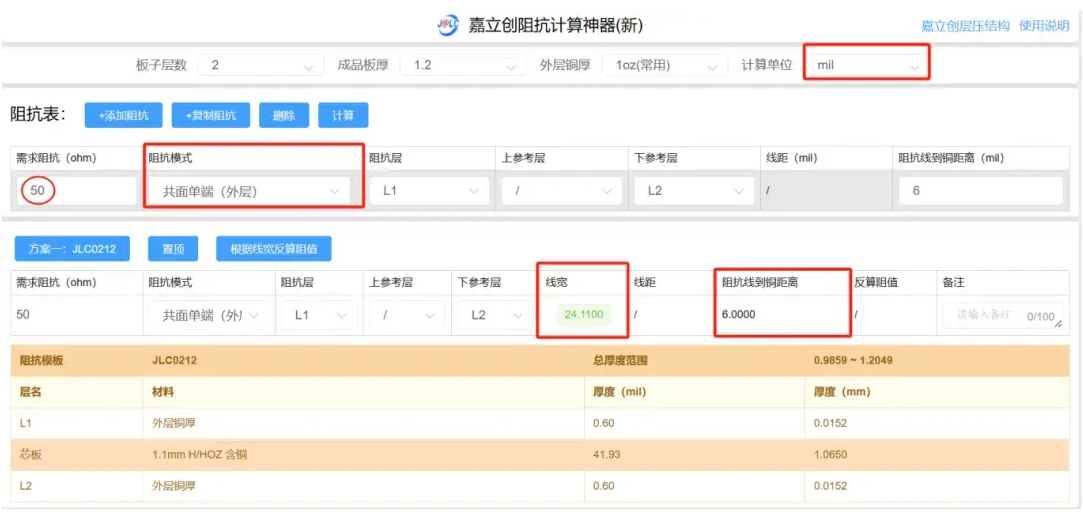Click the 置顶 button
Viewport: 1083px width, 516px height.
pyautogui.click(x=173, y=249)
